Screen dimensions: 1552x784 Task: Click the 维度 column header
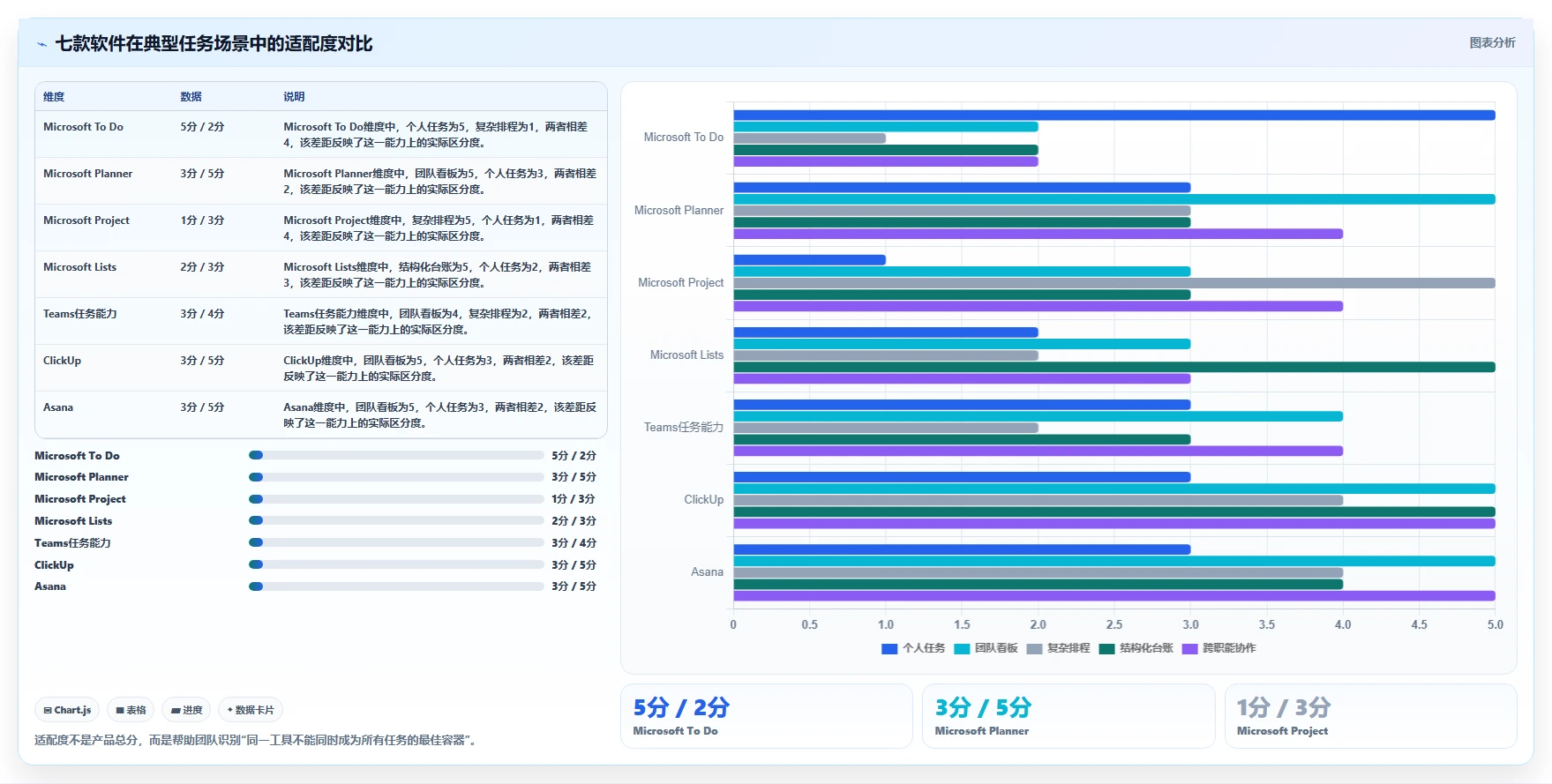[54, 97]
